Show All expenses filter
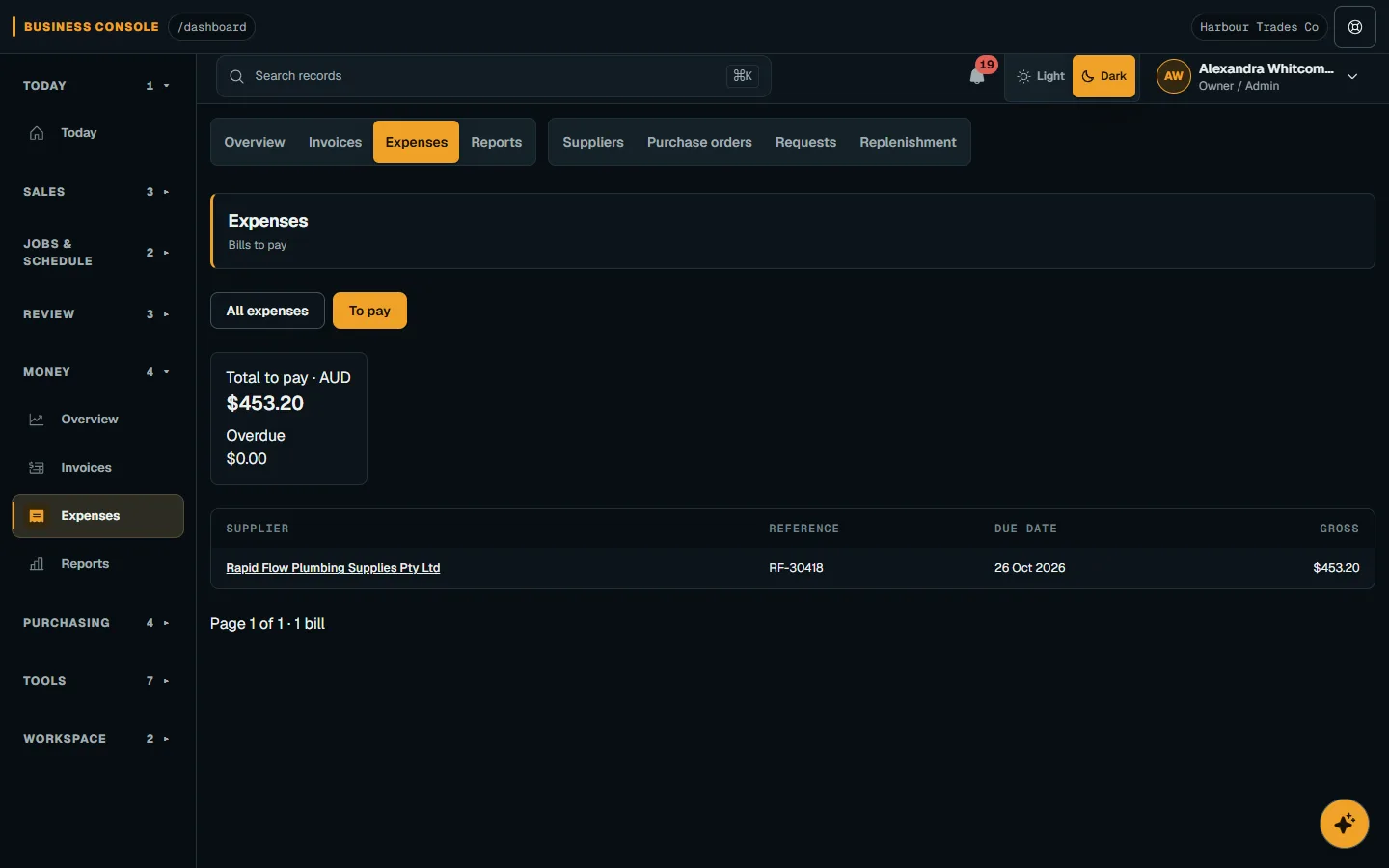This screenshot has width=1389, height=868. (267, 311)
